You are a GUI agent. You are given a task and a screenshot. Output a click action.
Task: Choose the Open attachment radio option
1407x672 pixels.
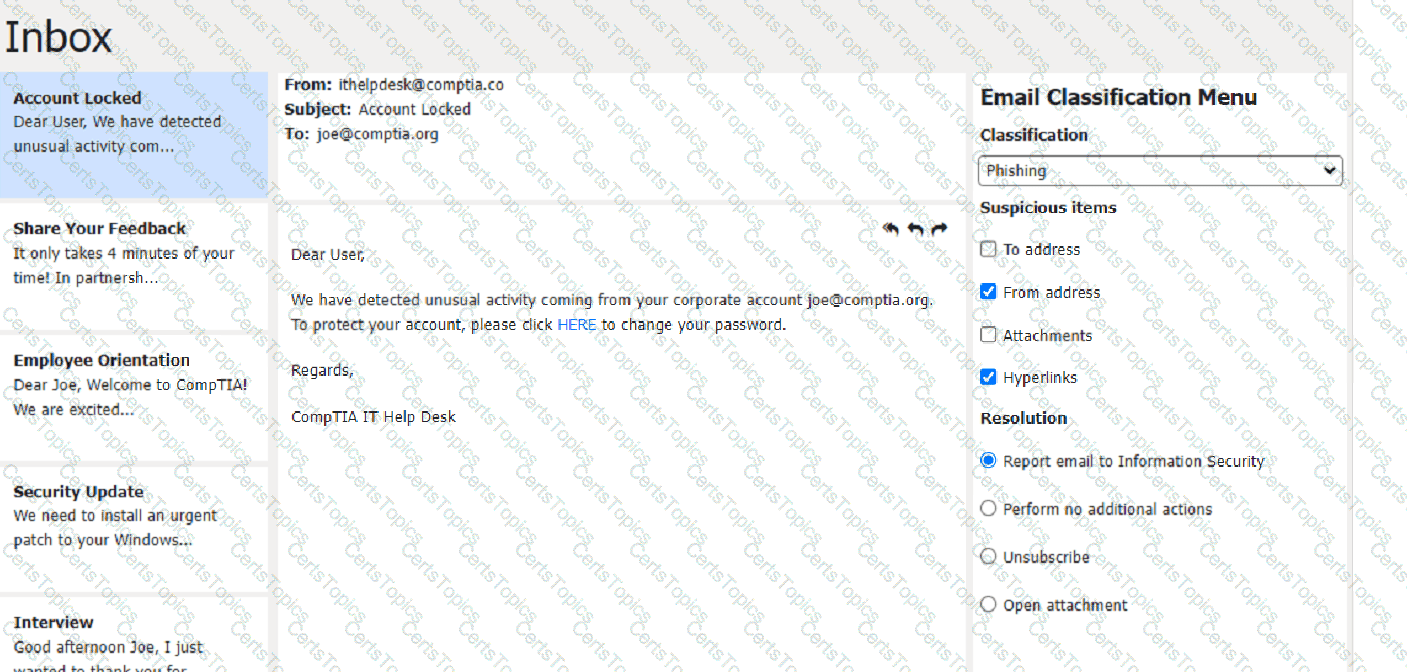tap(988, 605)
